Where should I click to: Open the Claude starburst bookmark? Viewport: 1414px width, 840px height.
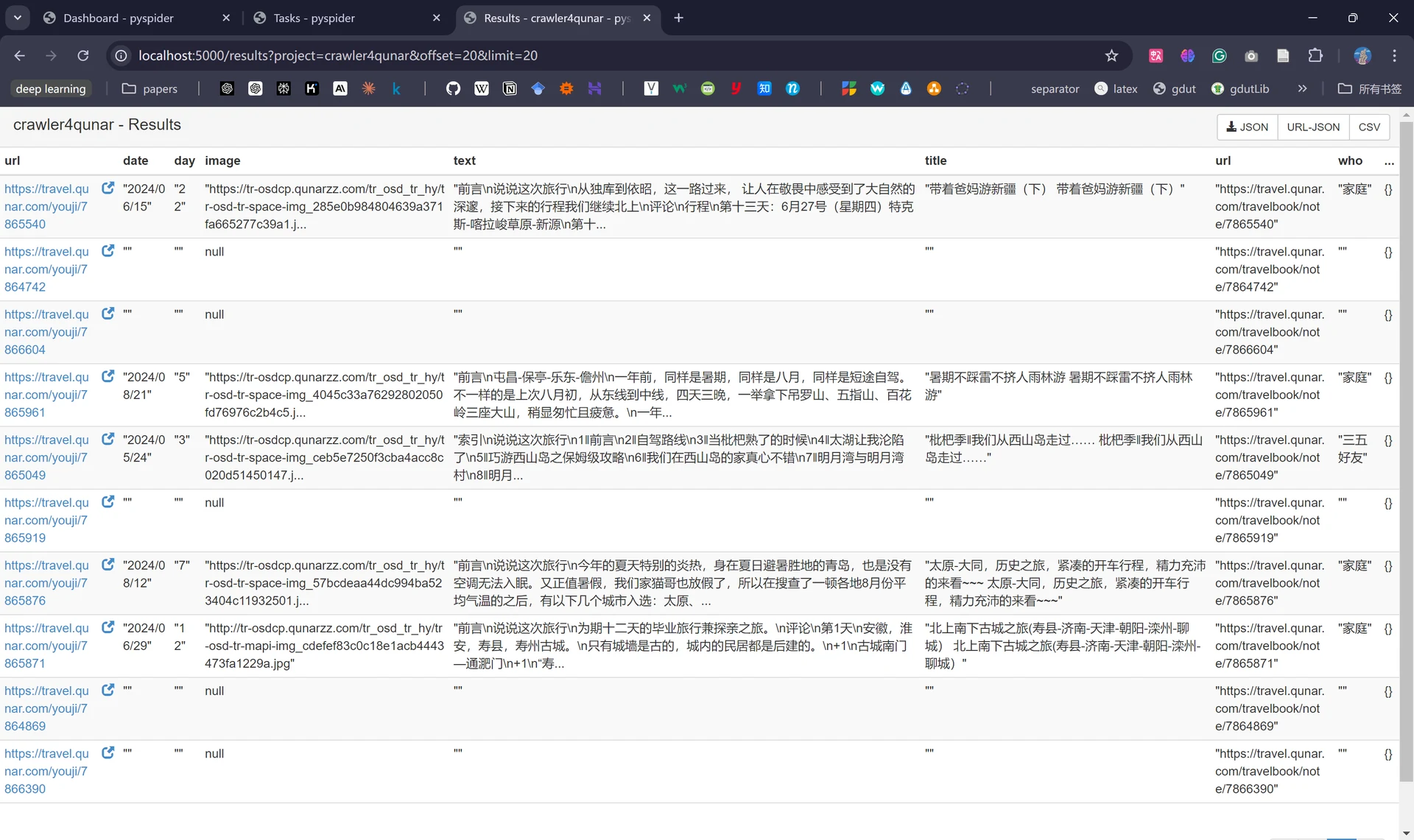click(x=368, y=88)
